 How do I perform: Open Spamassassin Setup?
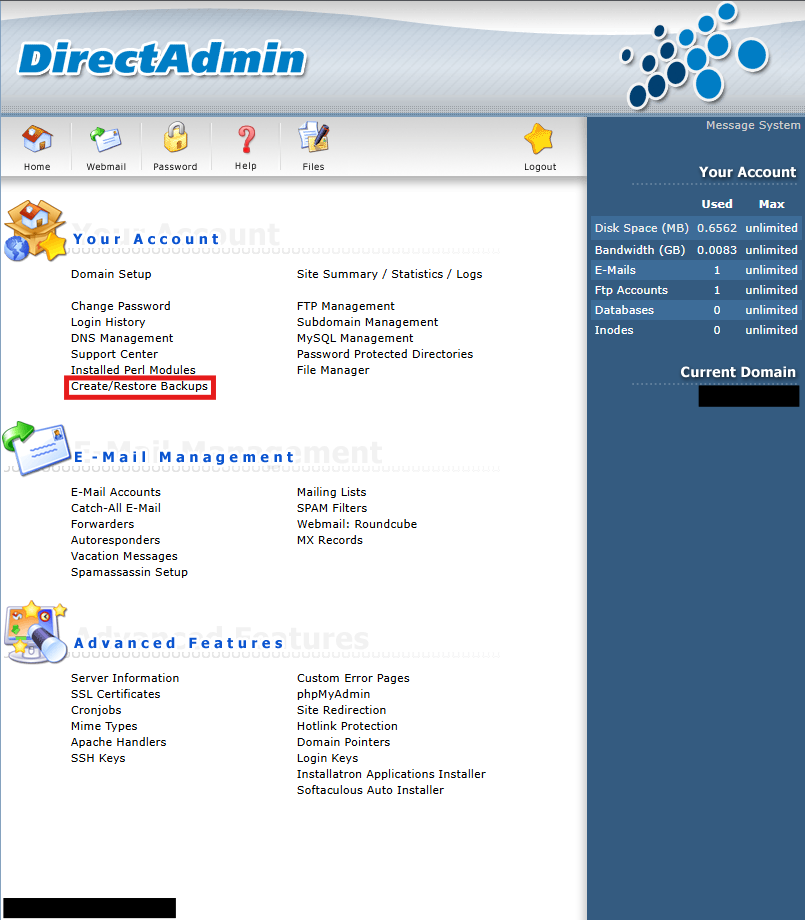click(x=129, y=572)
